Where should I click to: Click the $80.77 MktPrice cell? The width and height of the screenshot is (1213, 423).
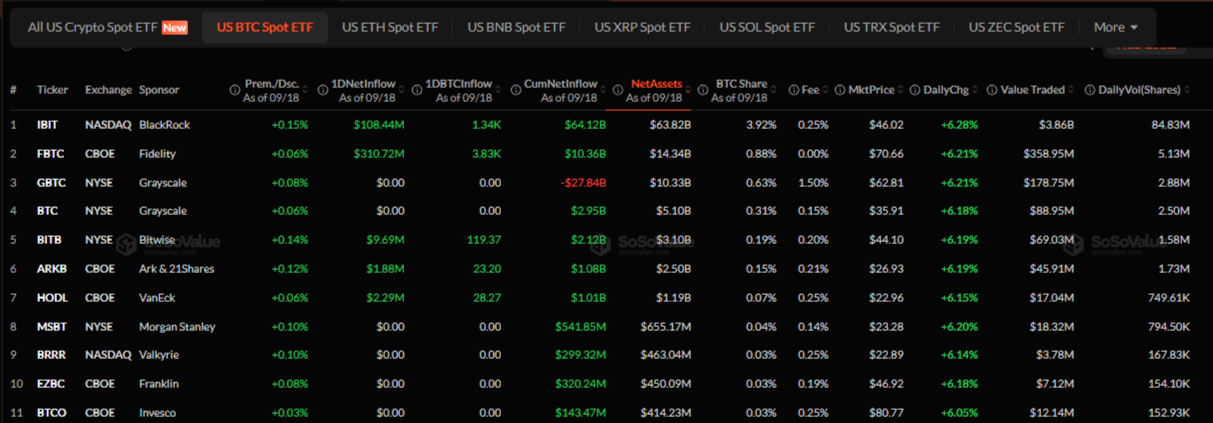(x=885, y=413)
